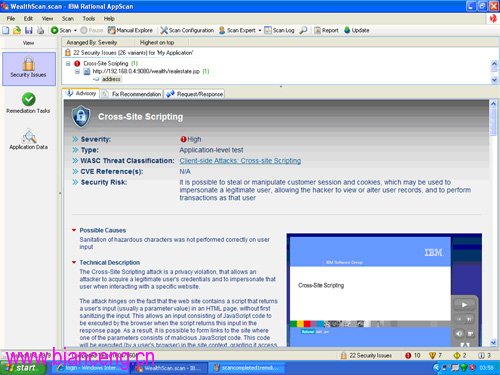Click the Open file folder icon
The height and width of the screenshot is (375, 500).
tap(17, 30)
